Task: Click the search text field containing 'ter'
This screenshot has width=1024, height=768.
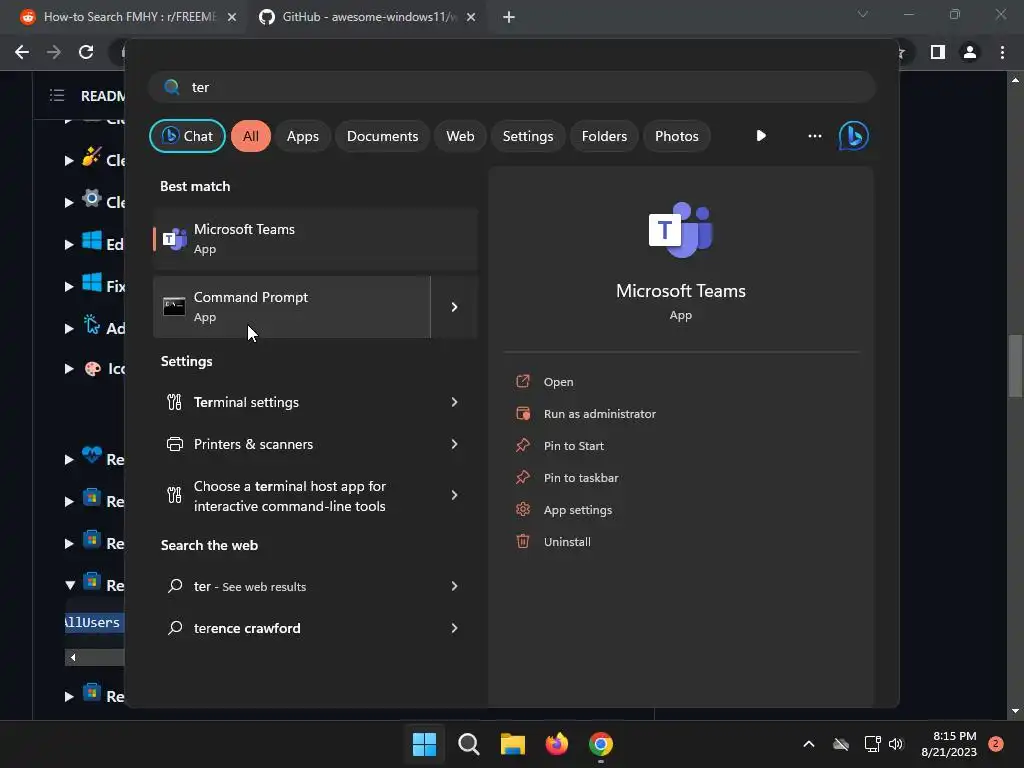Action: point(512,87)
